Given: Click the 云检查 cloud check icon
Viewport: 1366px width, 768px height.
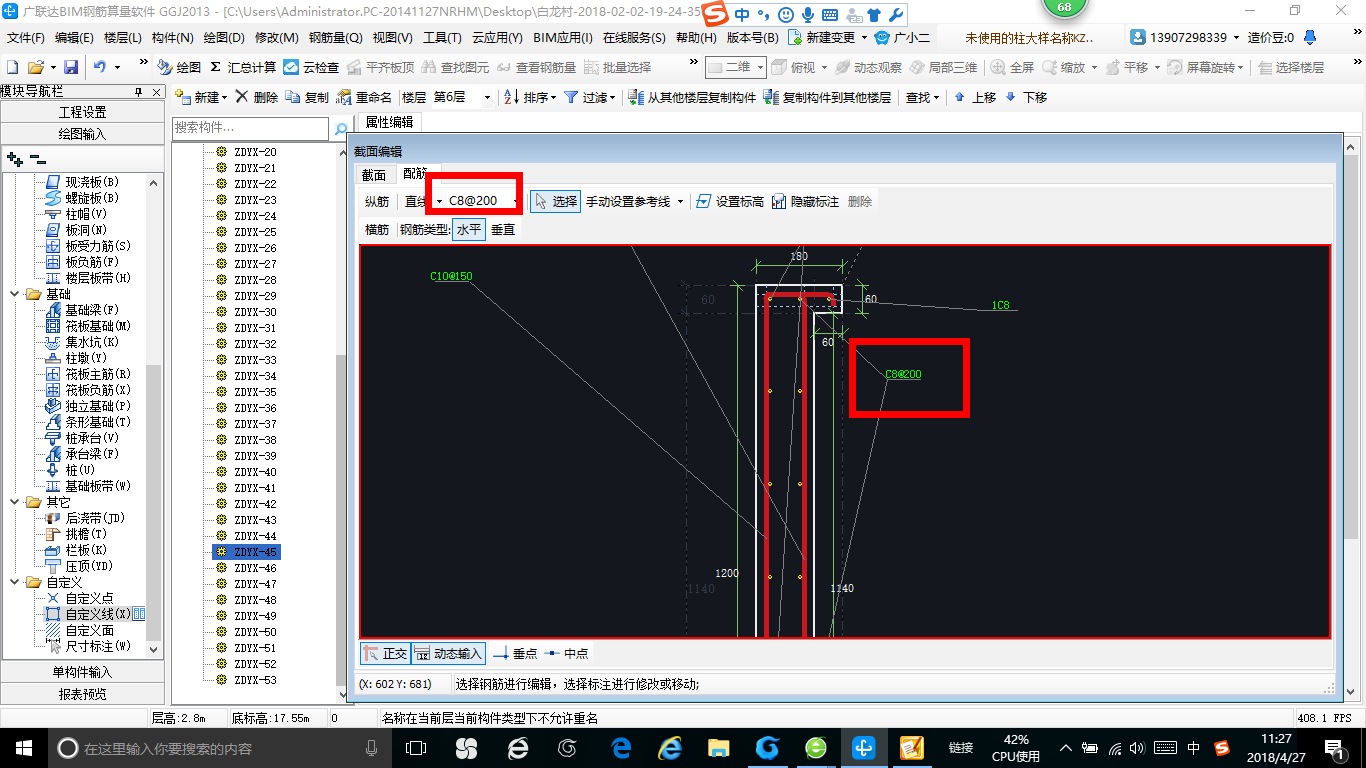Looking at the screenshot, I should tap(291, 67).
